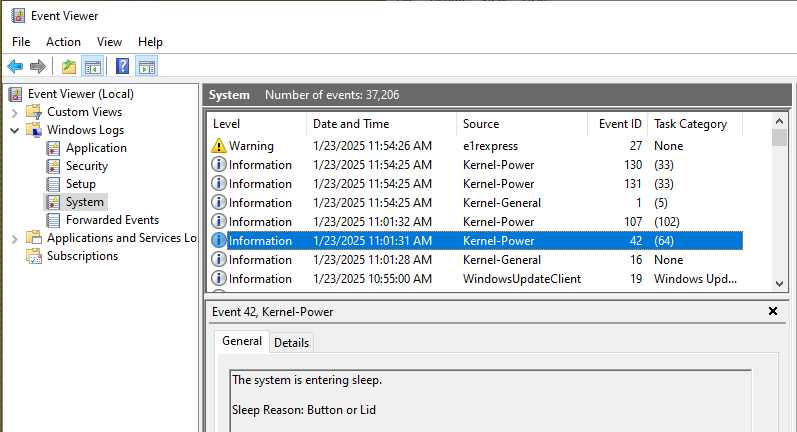
Task: Click the Up One Level folder icon
Action: (x=68, y=67)
